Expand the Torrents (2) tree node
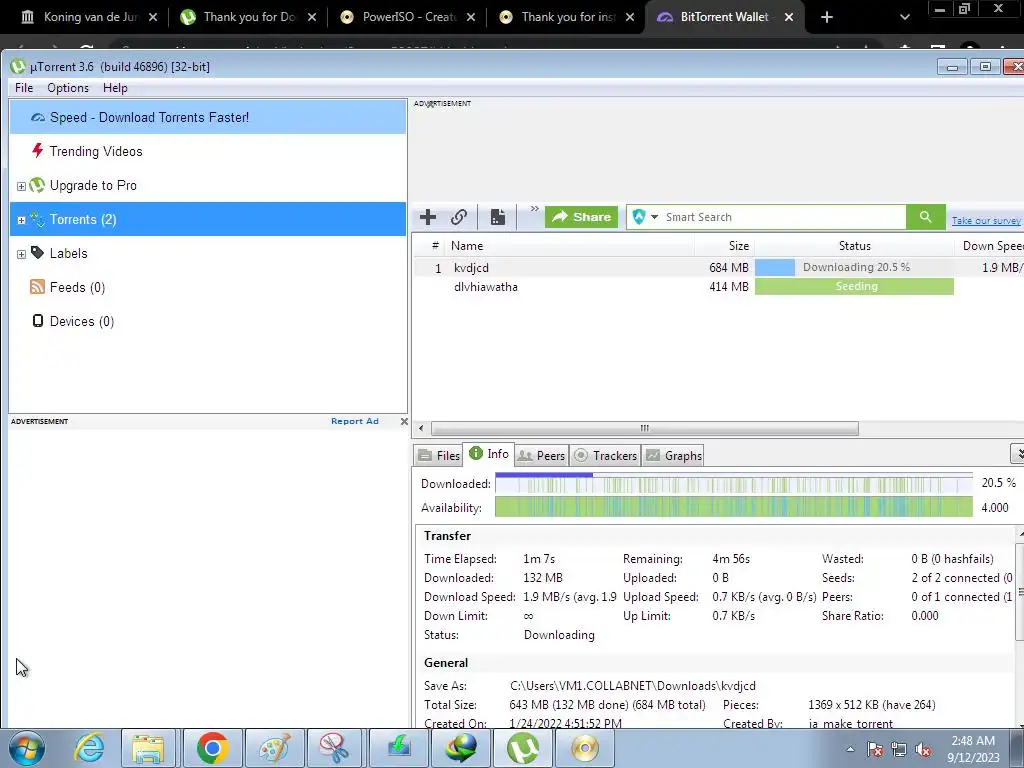 point(21,220)
